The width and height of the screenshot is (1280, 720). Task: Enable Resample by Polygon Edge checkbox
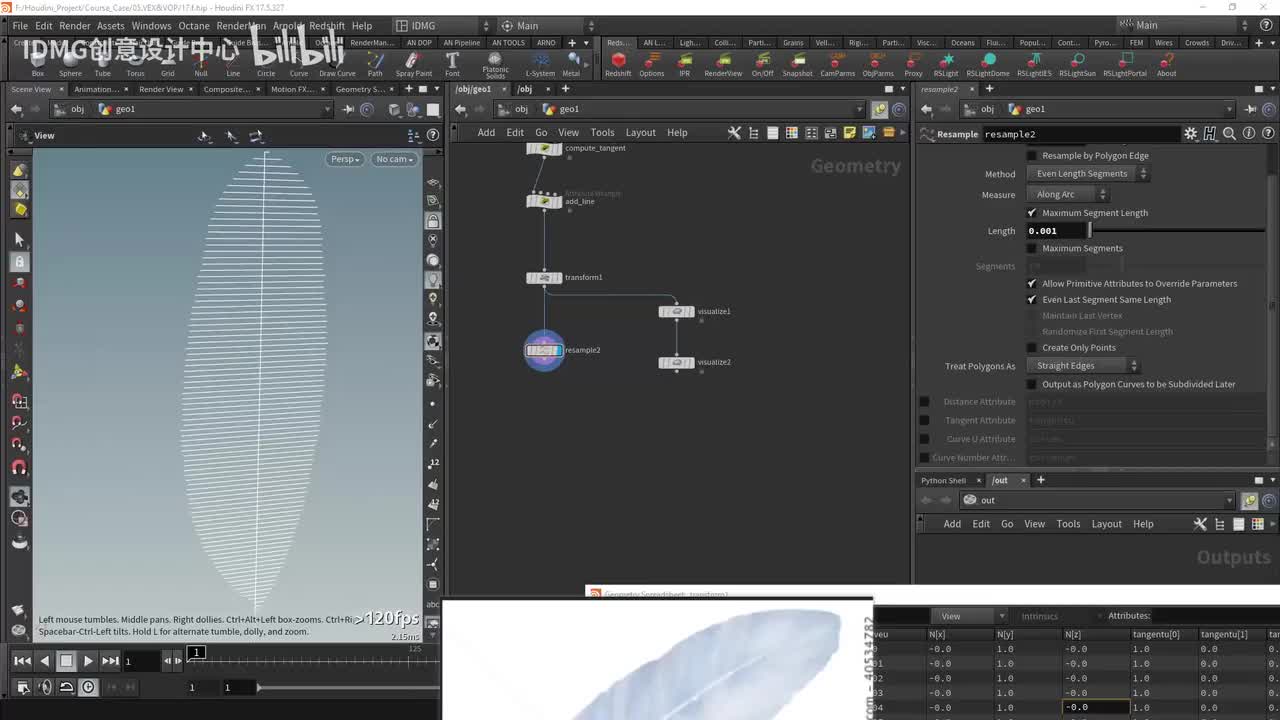(1032, 155)
